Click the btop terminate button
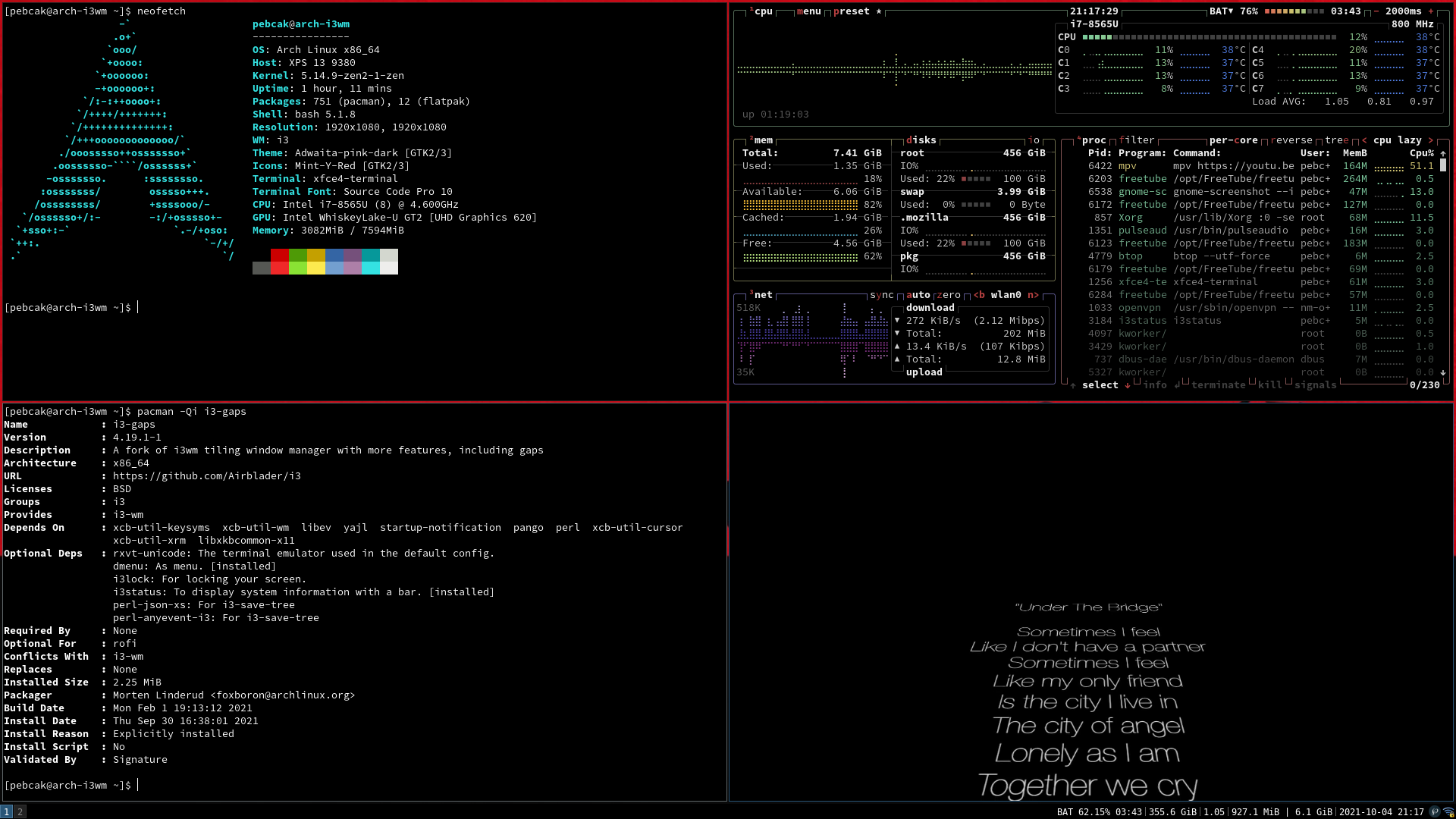 point(1219,385)
